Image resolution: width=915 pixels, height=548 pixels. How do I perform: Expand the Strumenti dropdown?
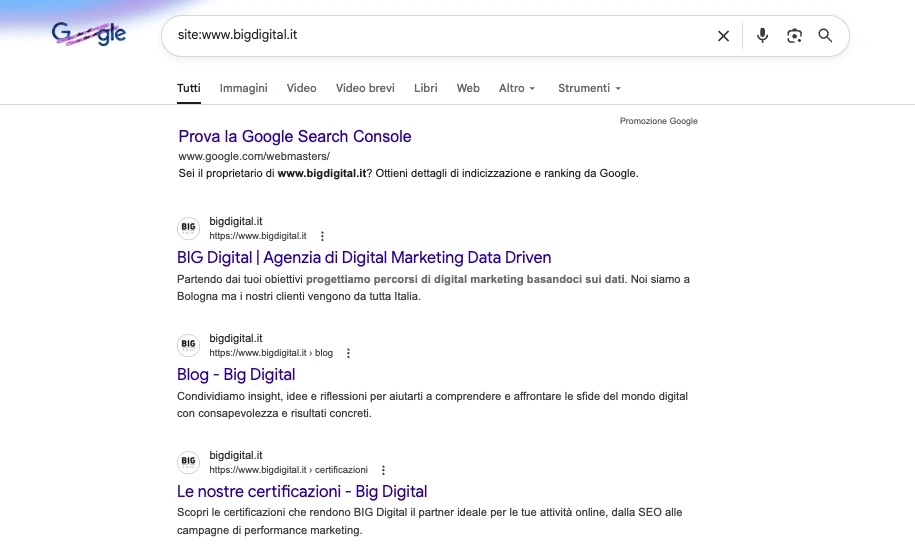[589, 88]
